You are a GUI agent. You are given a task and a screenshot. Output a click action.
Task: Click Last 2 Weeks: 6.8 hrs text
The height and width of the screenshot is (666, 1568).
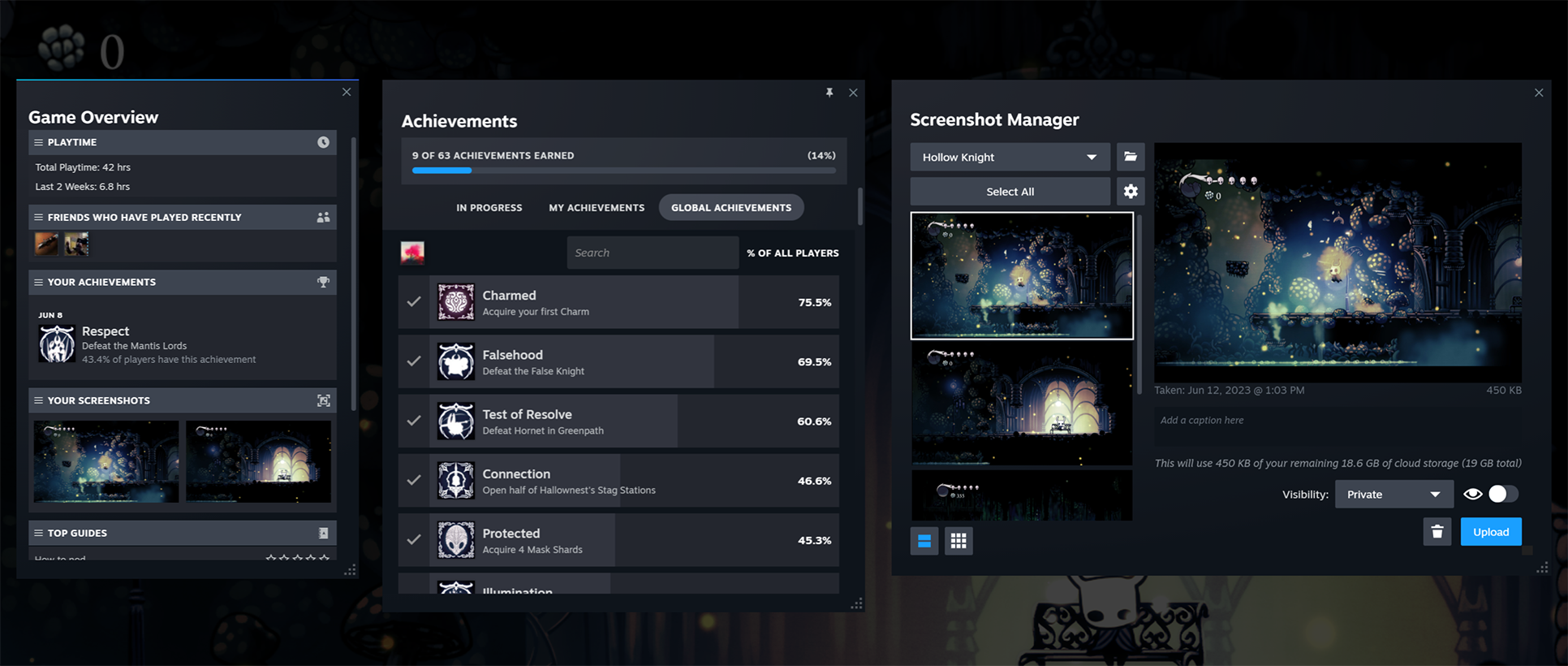point(82,187)
